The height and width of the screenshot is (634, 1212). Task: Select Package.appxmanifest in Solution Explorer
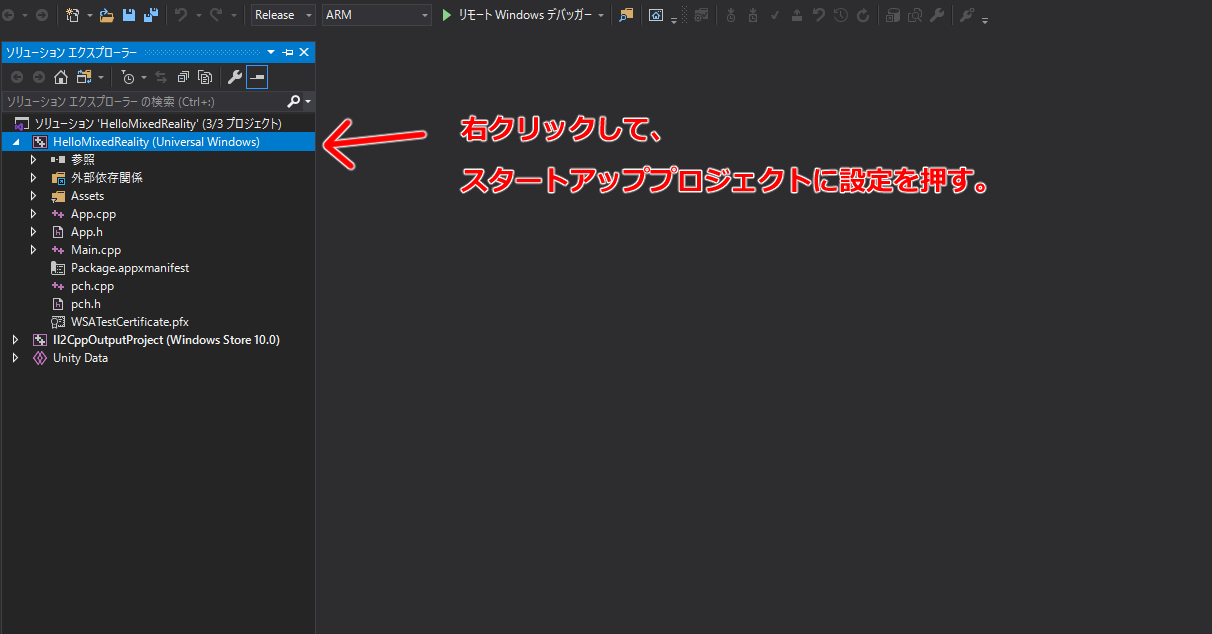click(x=130, y=267)
